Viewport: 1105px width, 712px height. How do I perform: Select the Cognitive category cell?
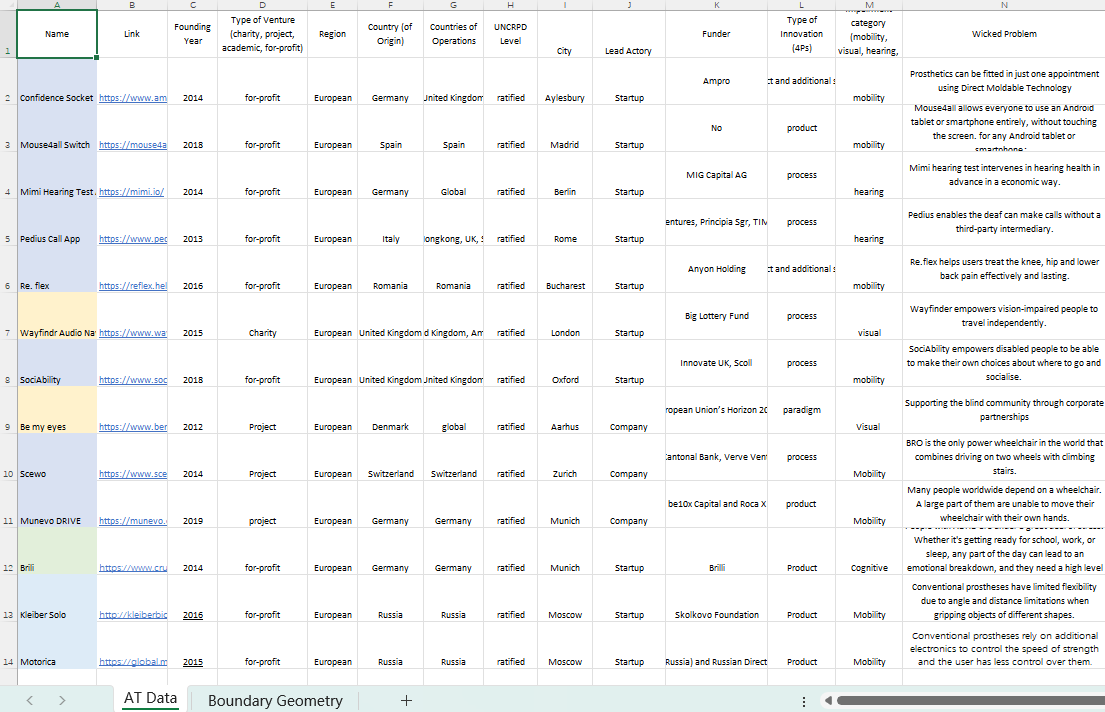(869, 551)
